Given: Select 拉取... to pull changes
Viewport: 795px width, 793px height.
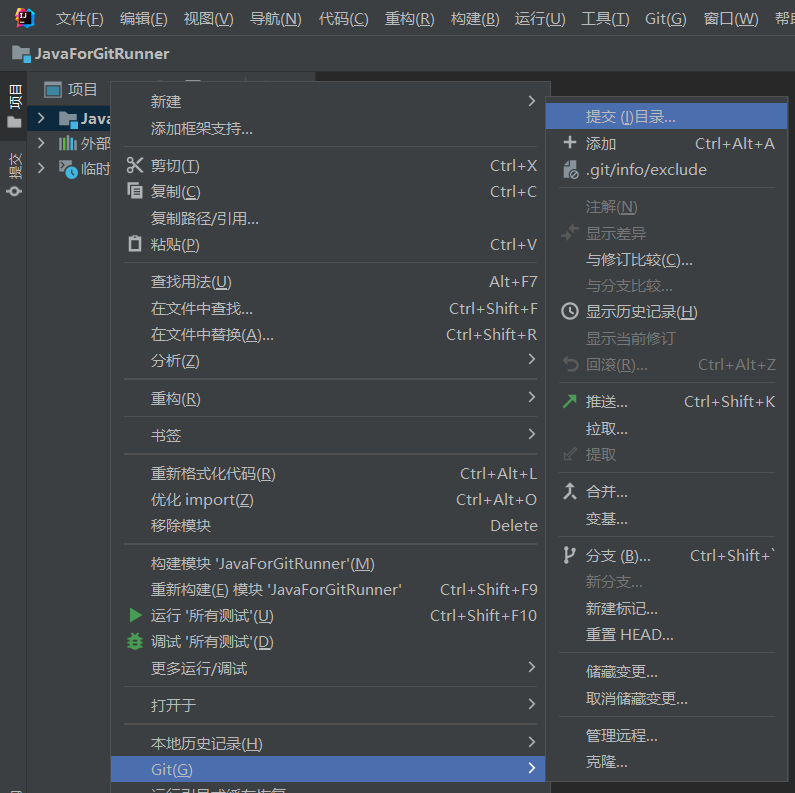Looking at the screenshot, I should [x=666, y=428].
